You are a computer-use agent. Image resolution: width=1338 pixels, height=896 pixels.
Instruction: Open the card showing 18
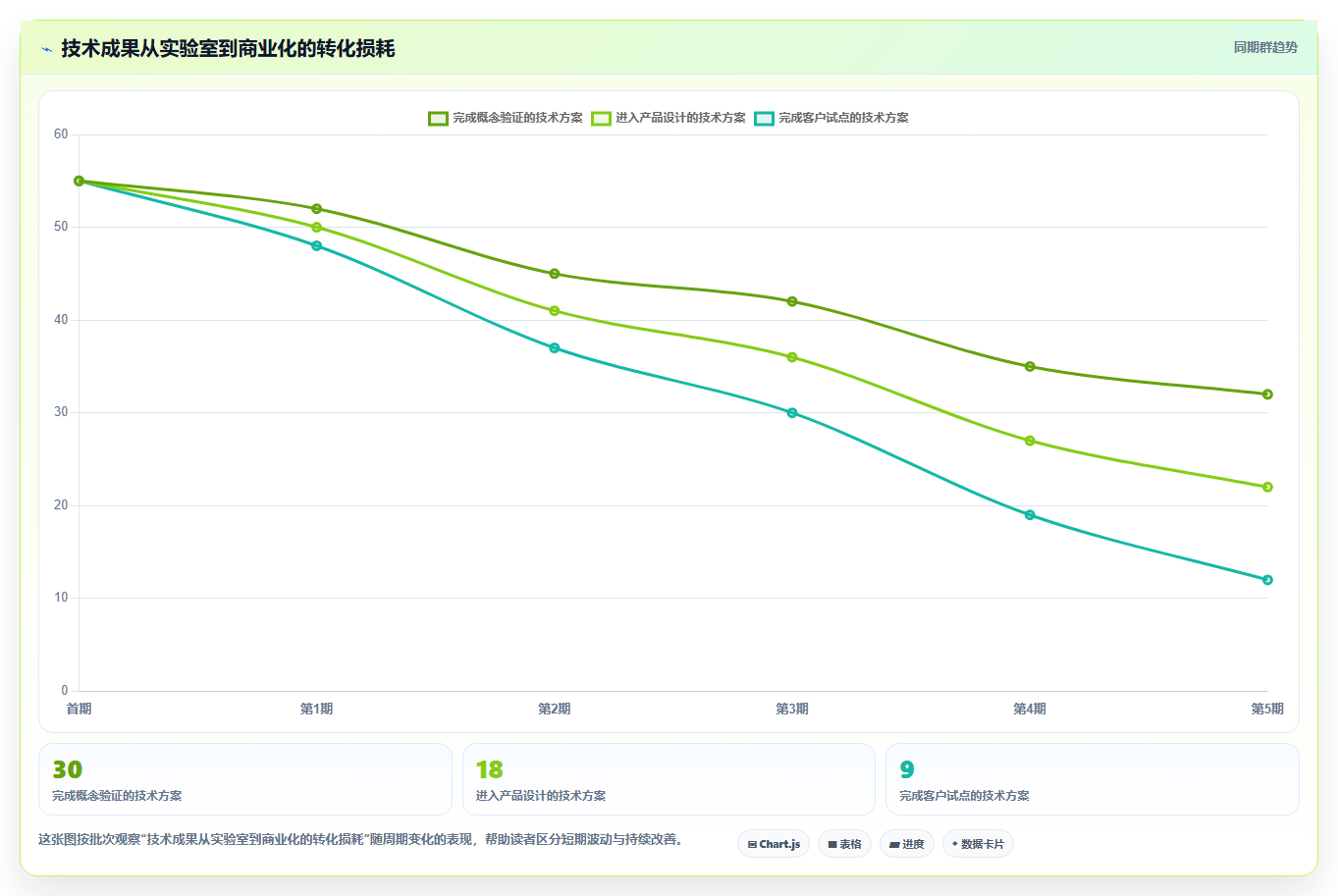pyautogui.click(x=669, y=779)
